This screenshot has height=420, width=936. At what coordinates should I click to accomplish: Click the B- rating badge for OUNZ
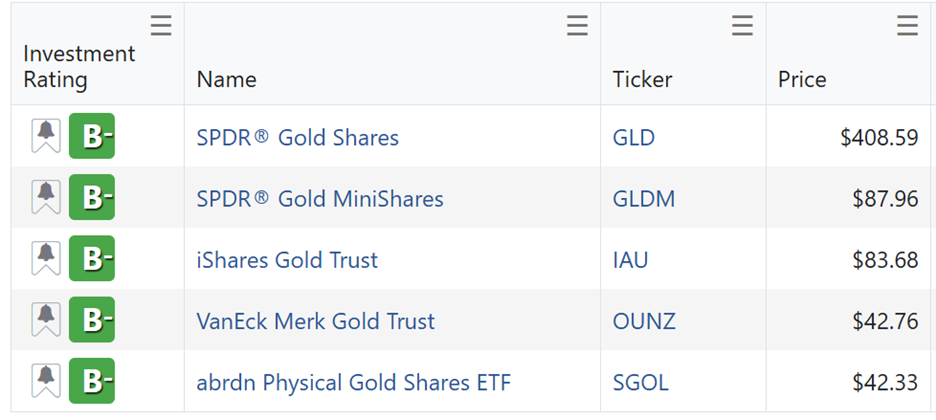(x=92, y=321)
